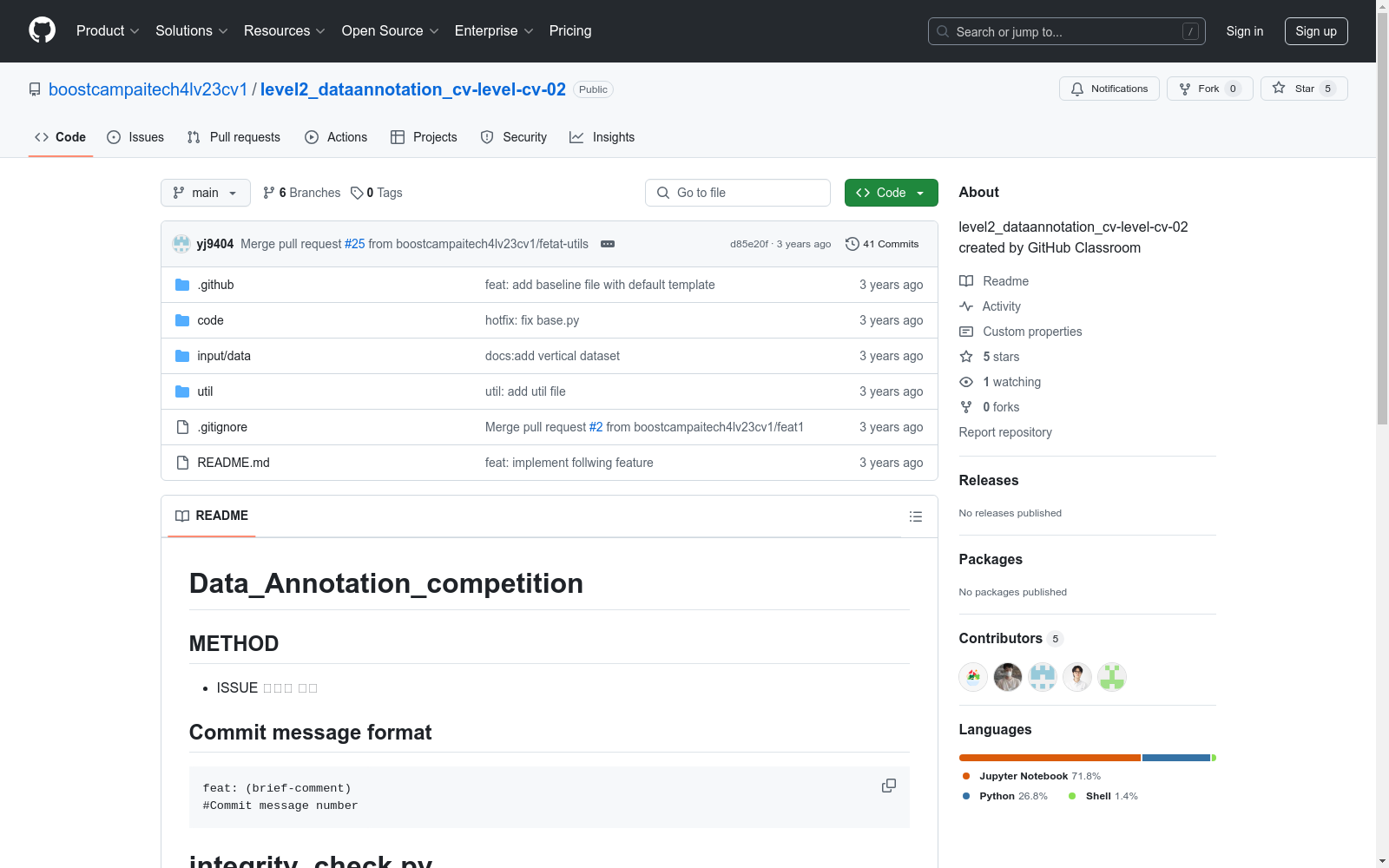
Task: Click the pulse icon next to Activity
Action: point(966,306)
